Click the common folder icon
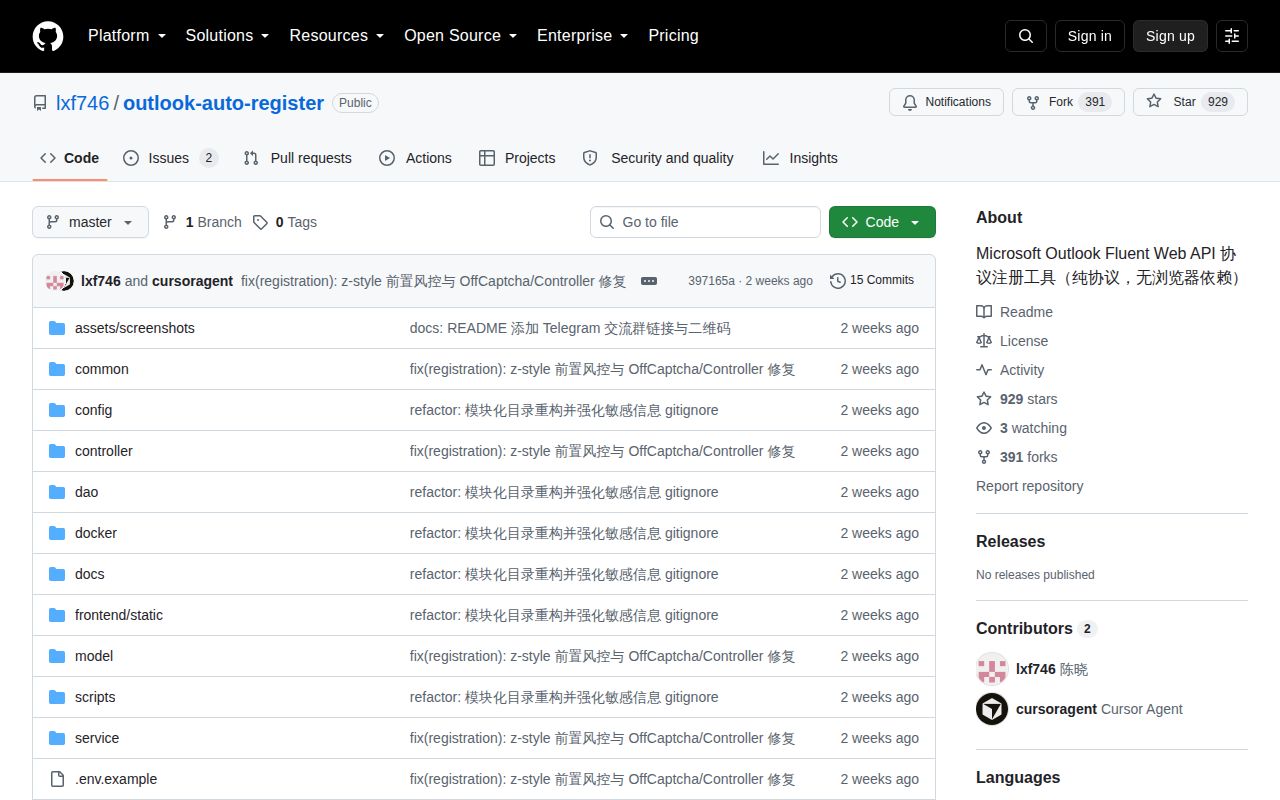 (x=57, y=369)
